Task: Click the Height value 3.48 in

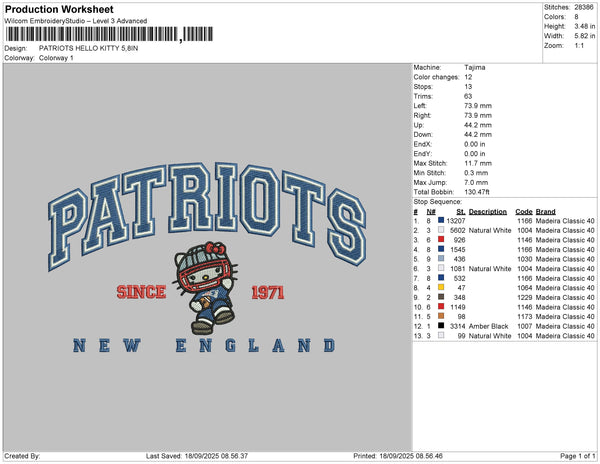Action: tap(584, 26)
